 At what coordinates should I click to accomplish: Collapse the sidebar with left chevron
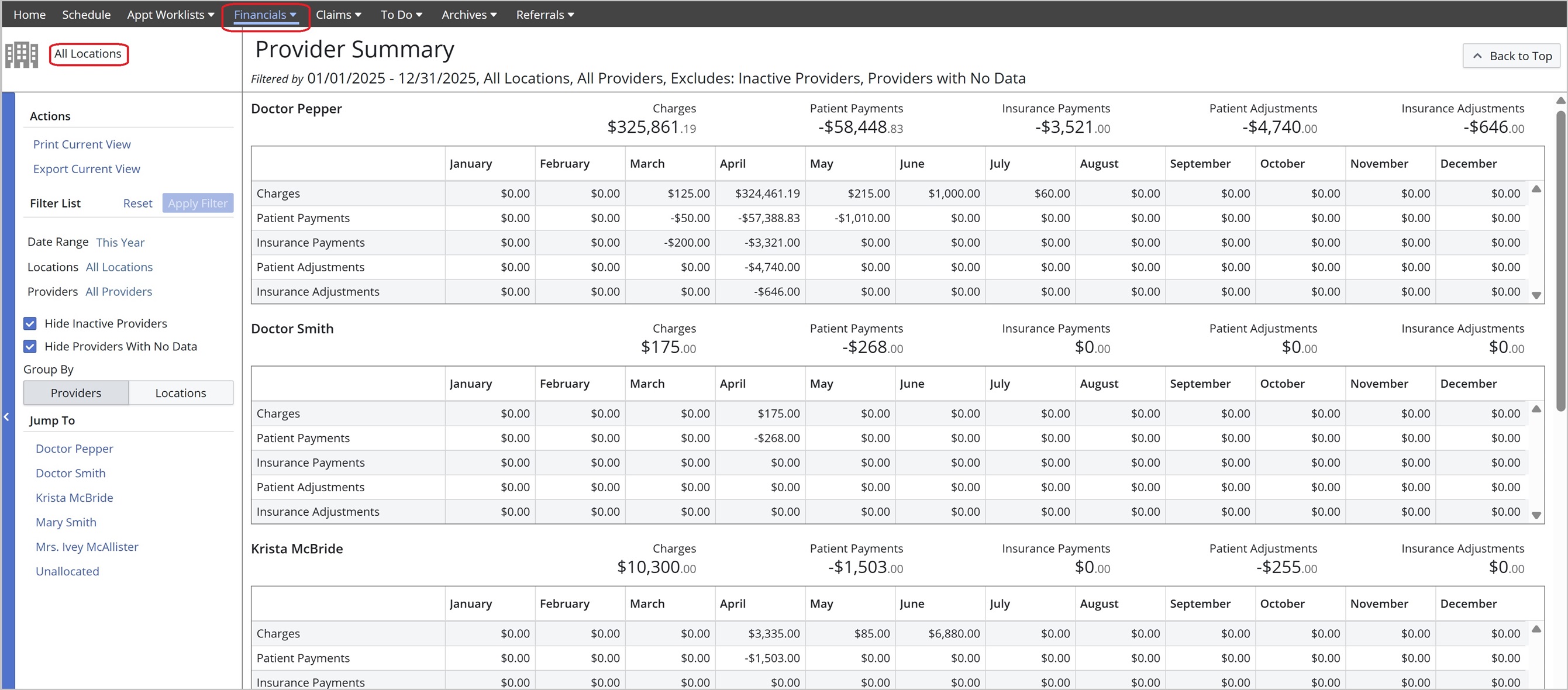[x=6, y=417]
